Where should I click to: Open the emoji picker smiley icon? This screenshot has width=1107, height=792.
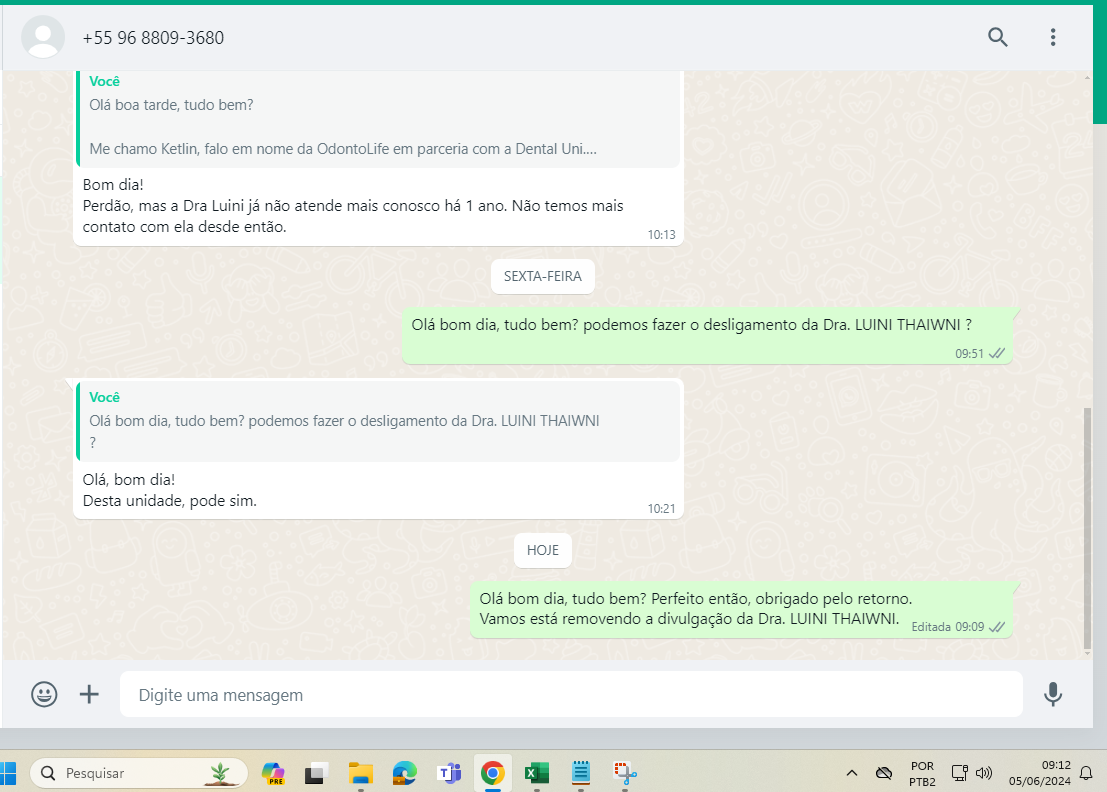click(x=44, y=695)
